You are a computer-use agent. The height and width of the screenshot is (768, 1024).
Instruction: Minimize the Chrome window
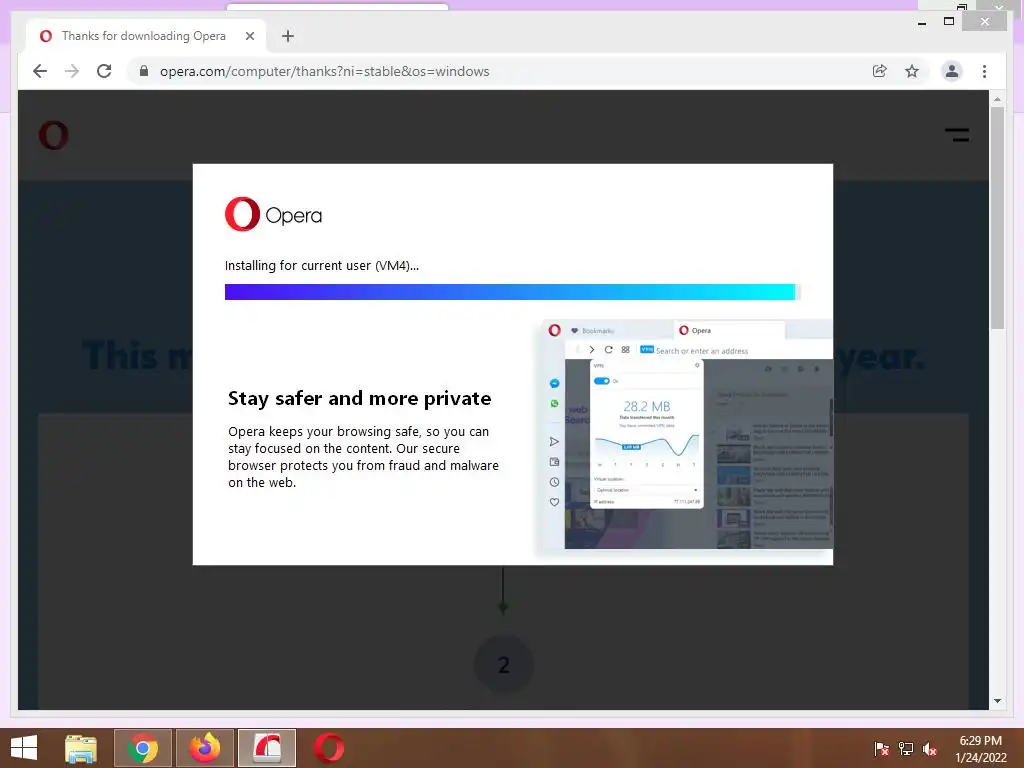[x=922, y=23]
